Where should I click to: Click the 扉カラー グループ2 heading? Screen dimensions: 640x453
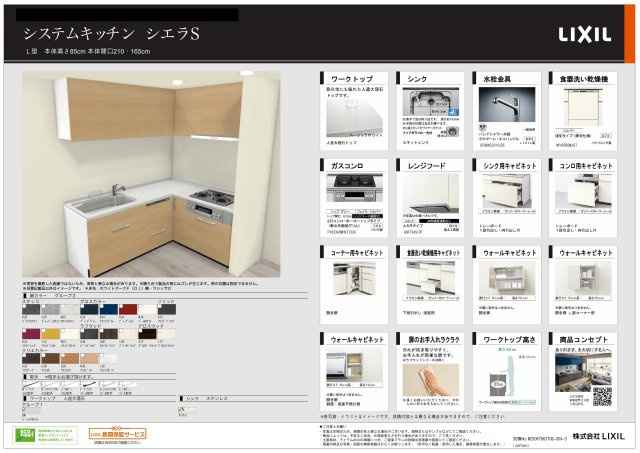pyautogui.click(x=53, y=295)
